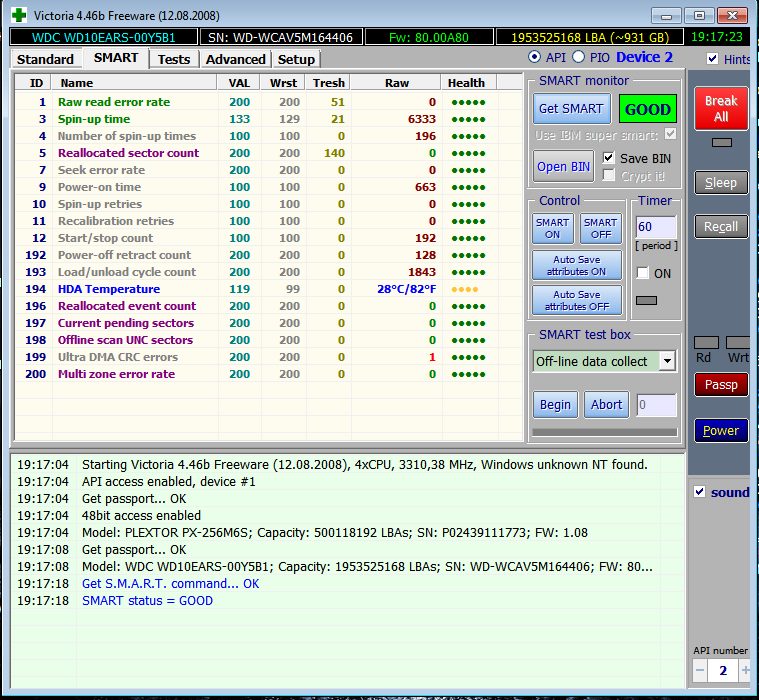Toggle the sound checkbox
Image resolution: width=759 pixels, height=700 pixels.
pyautogui.click(x=699, y=492)
